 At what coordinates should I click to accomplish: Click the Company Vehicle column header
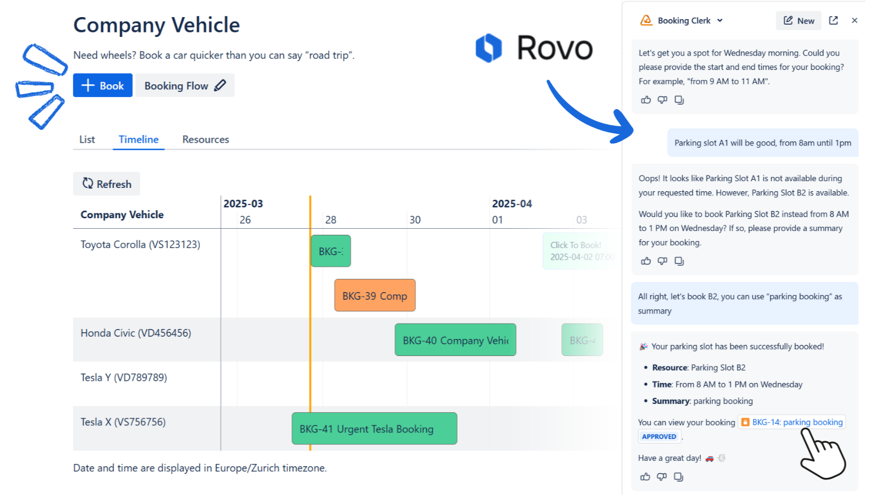click(122, 214)
